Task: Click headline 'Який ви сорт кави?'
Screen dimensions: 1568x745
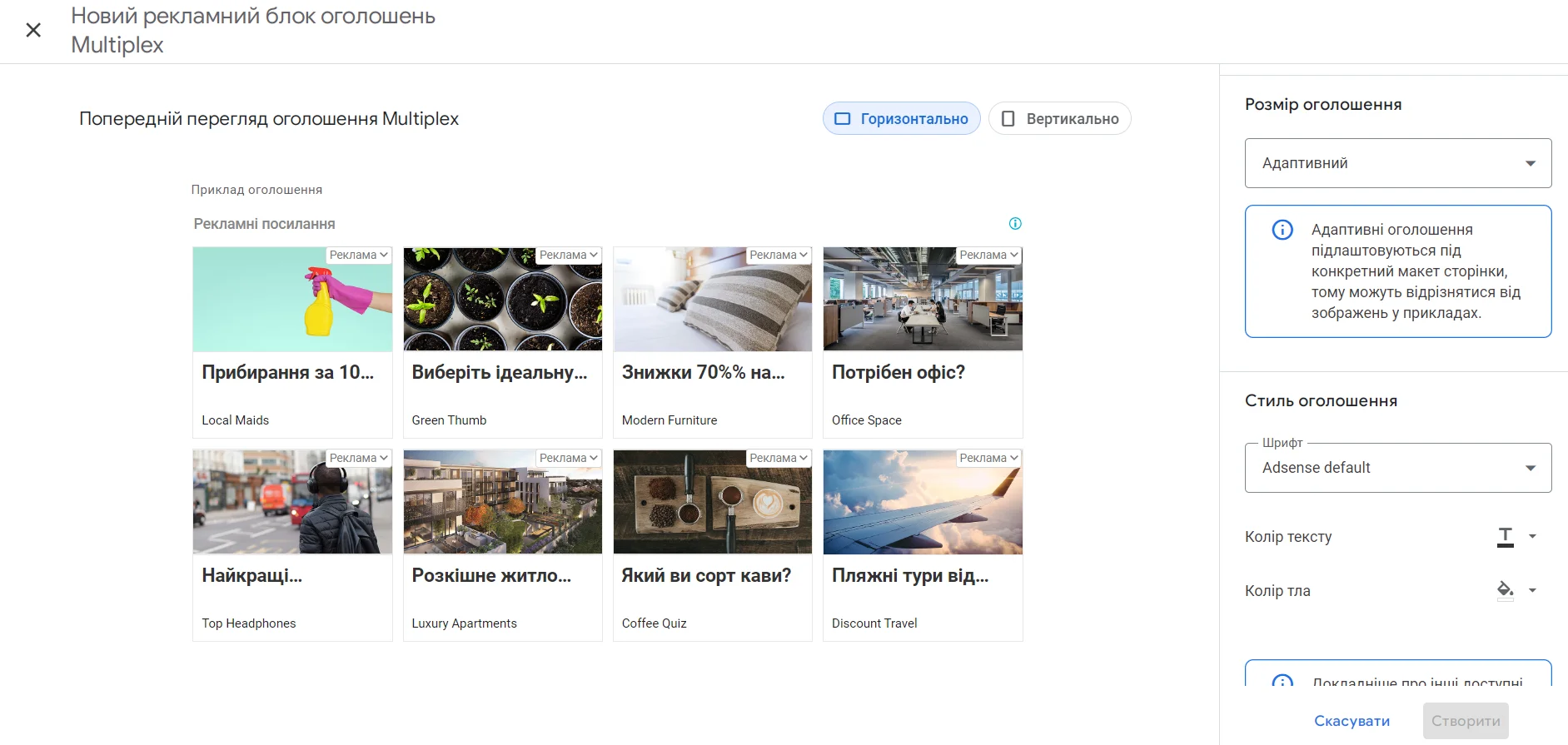Action: pyautogui.click(x=706, y=576)
